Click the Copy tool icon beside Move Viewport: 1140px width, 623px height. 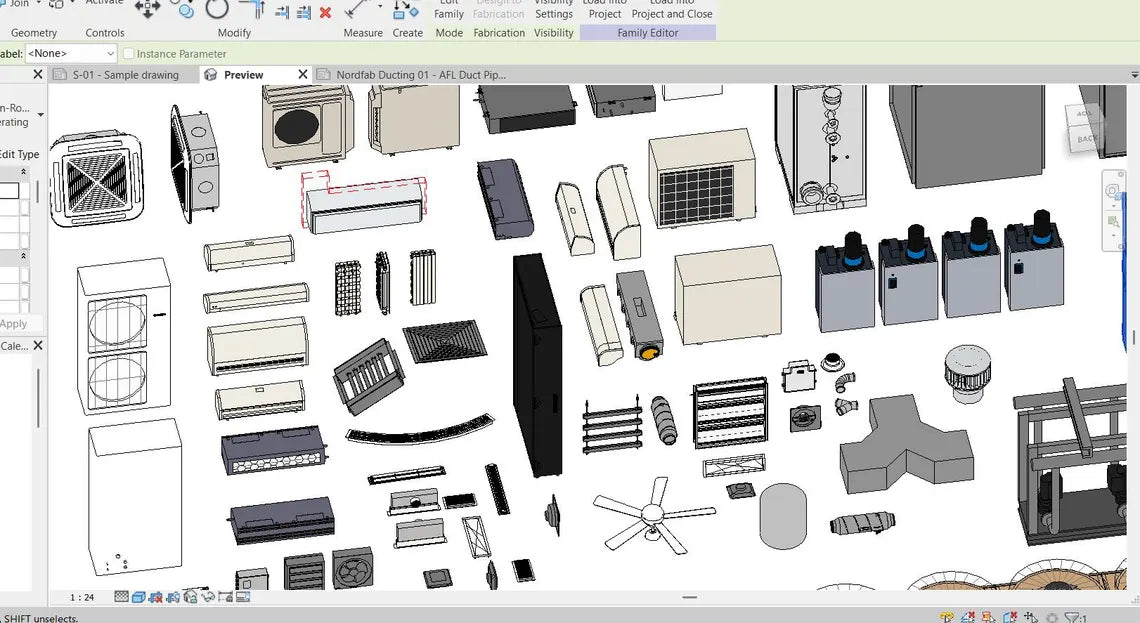[185, 9]
